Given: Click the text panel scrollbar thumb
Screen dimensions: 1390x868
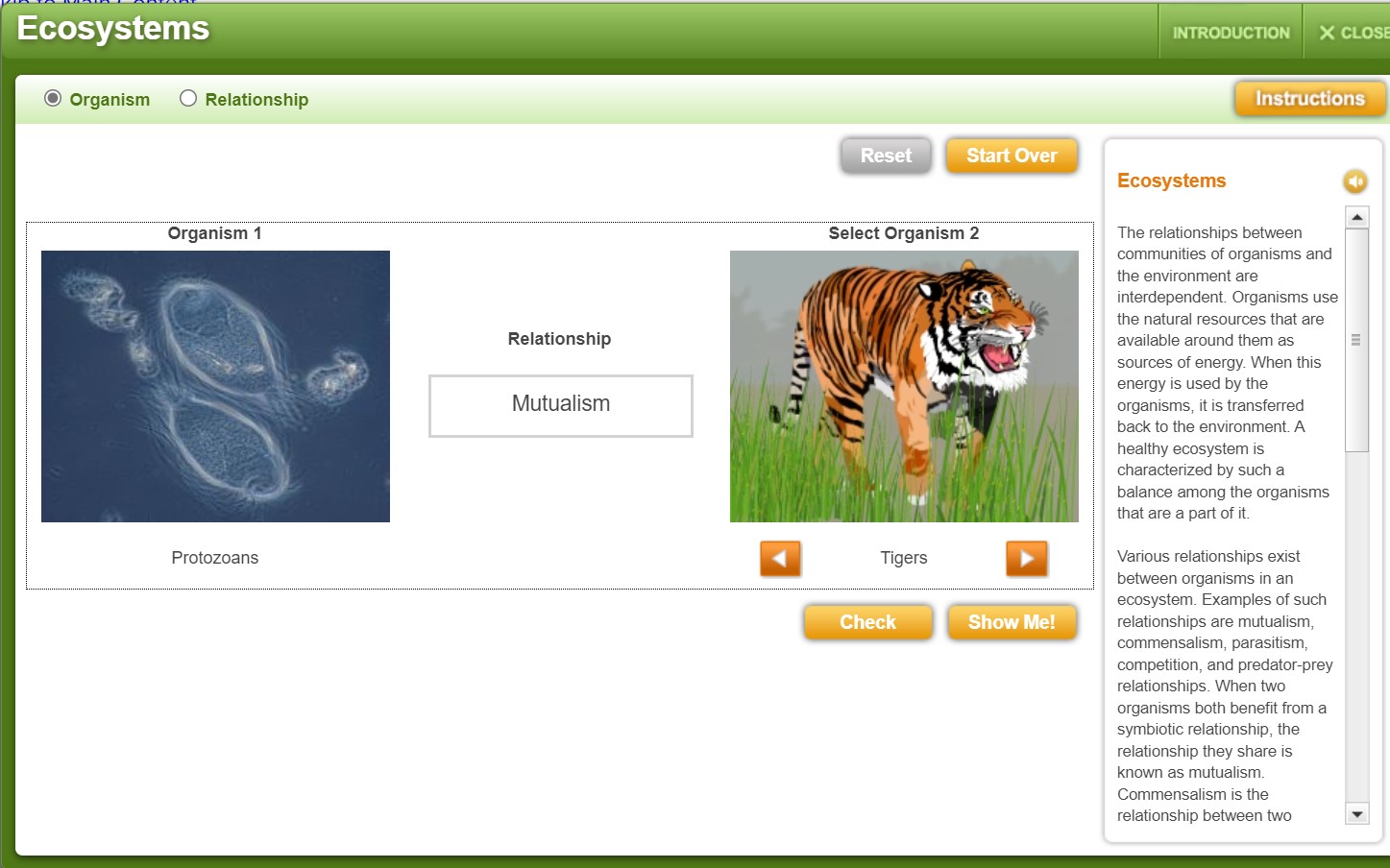Looking at the screenshot, I should pos(1356,340).
